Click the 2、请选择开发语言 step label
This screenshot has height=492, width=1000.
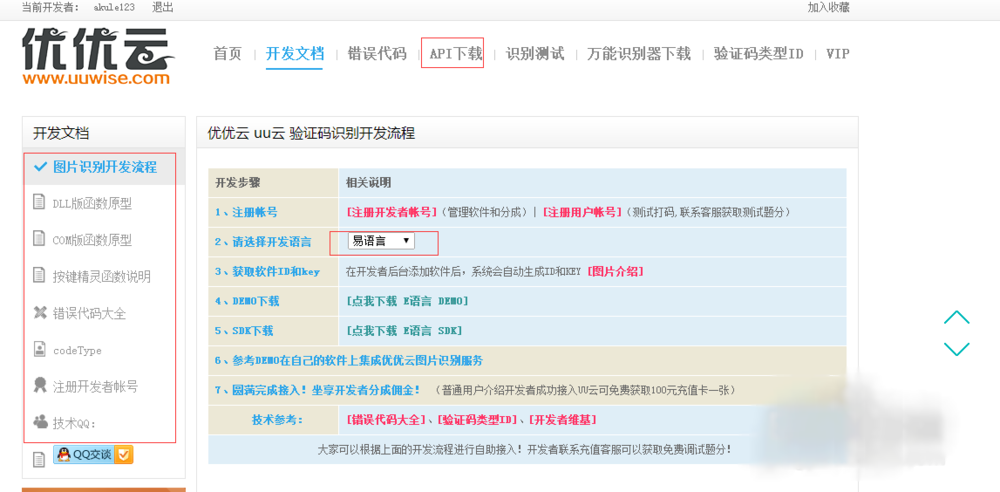(x=263, y=242)
